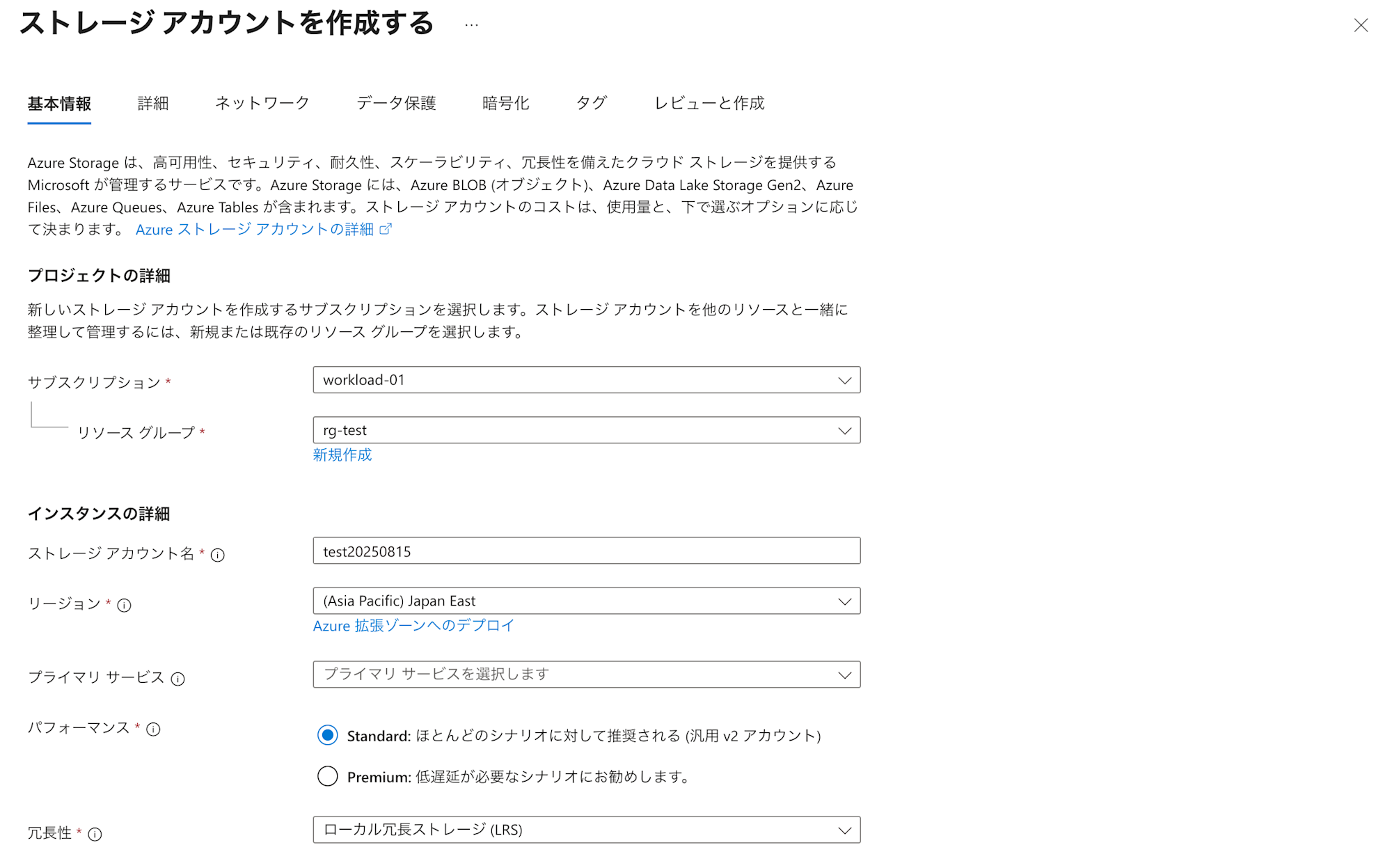Click the プロジェクトの詳細 heading
Image resolution: width=1392 pixels, height=868 pixels.
pyautogui.click(x=99, y=276)
